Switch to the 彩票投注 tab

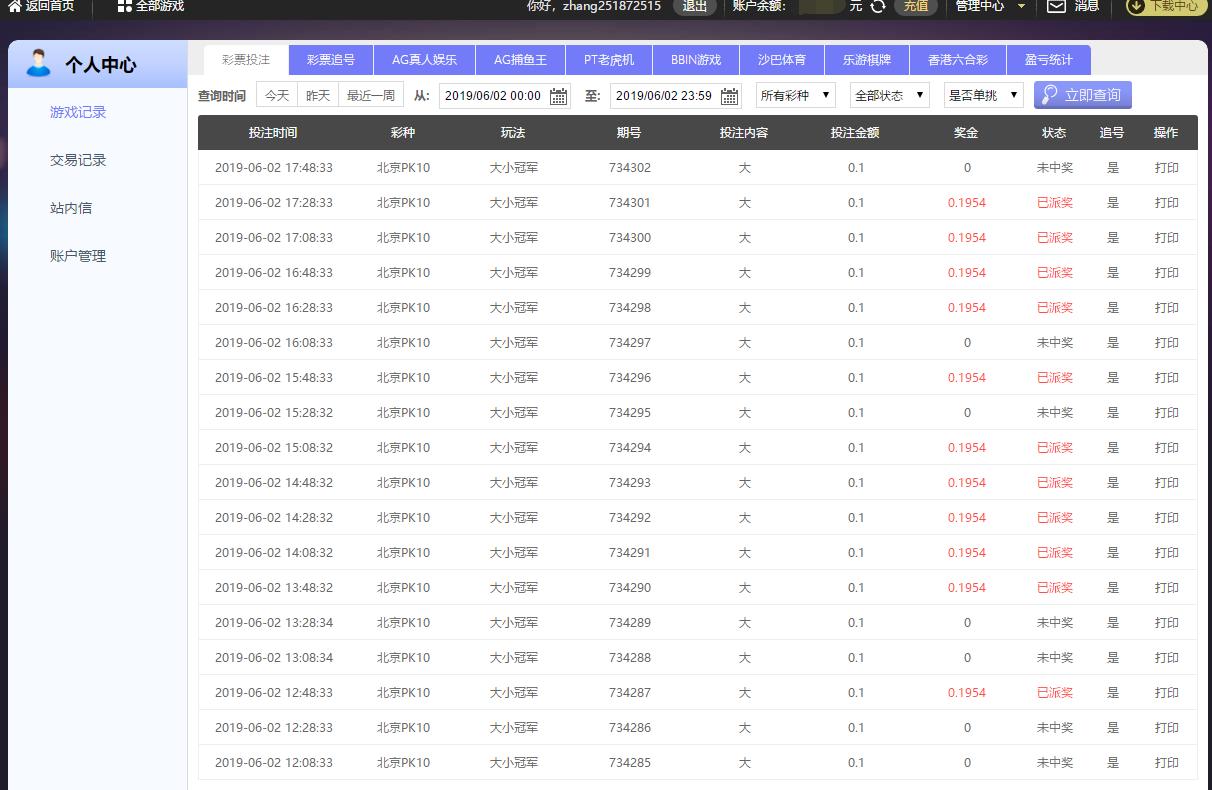pyautogui.click(x=246, y=60)
